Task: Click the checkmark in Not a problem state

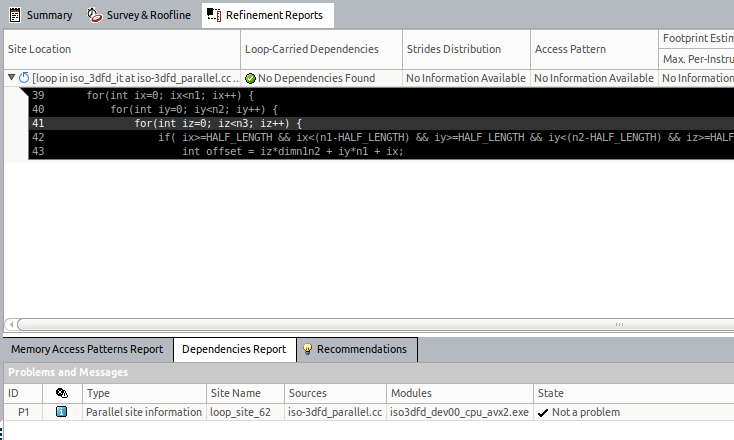Action: click(x=543, y=412)
